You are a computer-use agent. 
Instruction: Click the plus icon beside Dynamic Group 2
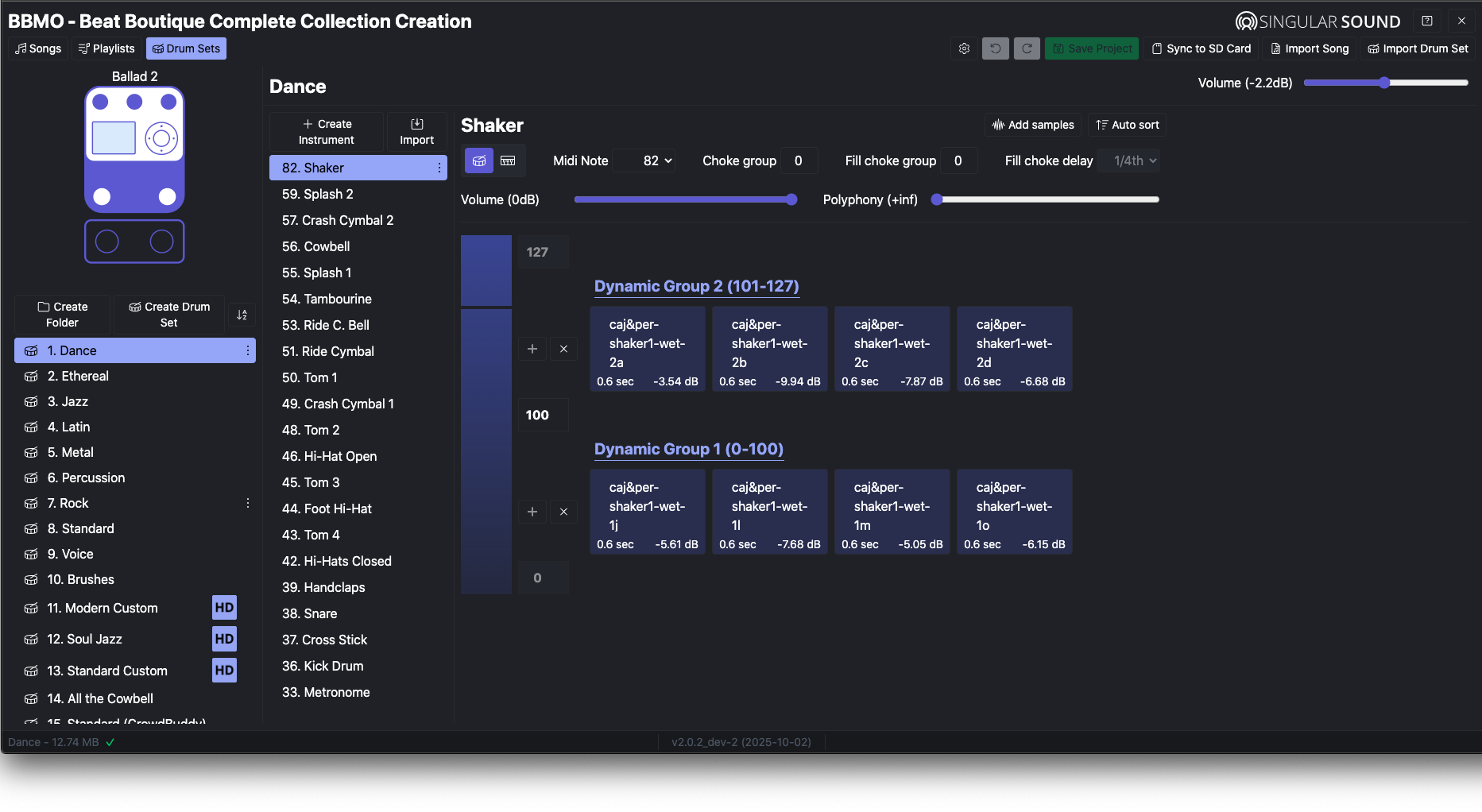pos(532,348)
